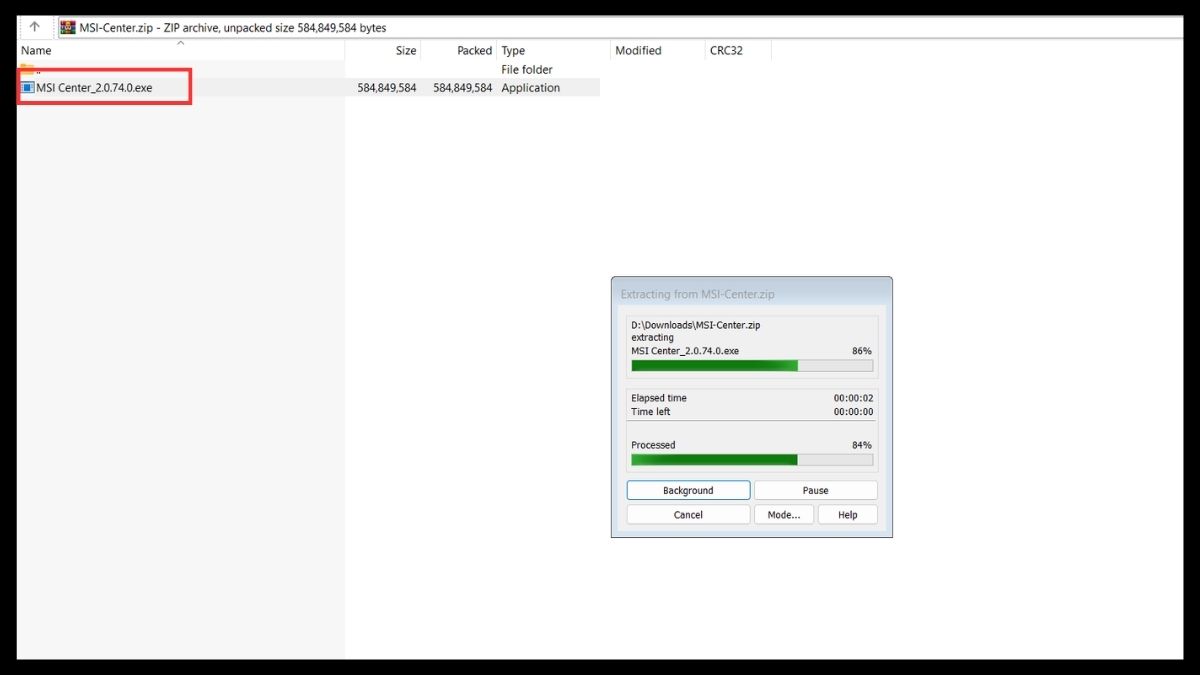This screenshot has width=1200, height=675.
Task: Select MSI Center_2.0.74.0.exe in the file list
Action: 94,88
